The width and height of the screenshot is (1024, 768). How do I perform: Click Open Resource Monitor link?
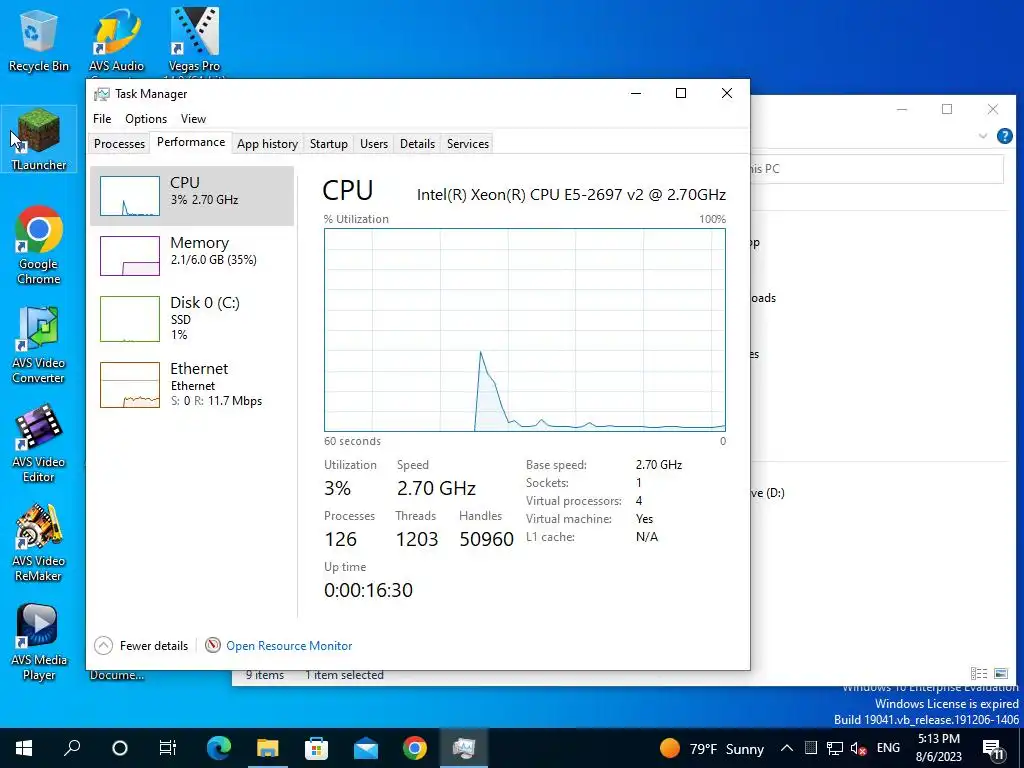pos(289,645)
